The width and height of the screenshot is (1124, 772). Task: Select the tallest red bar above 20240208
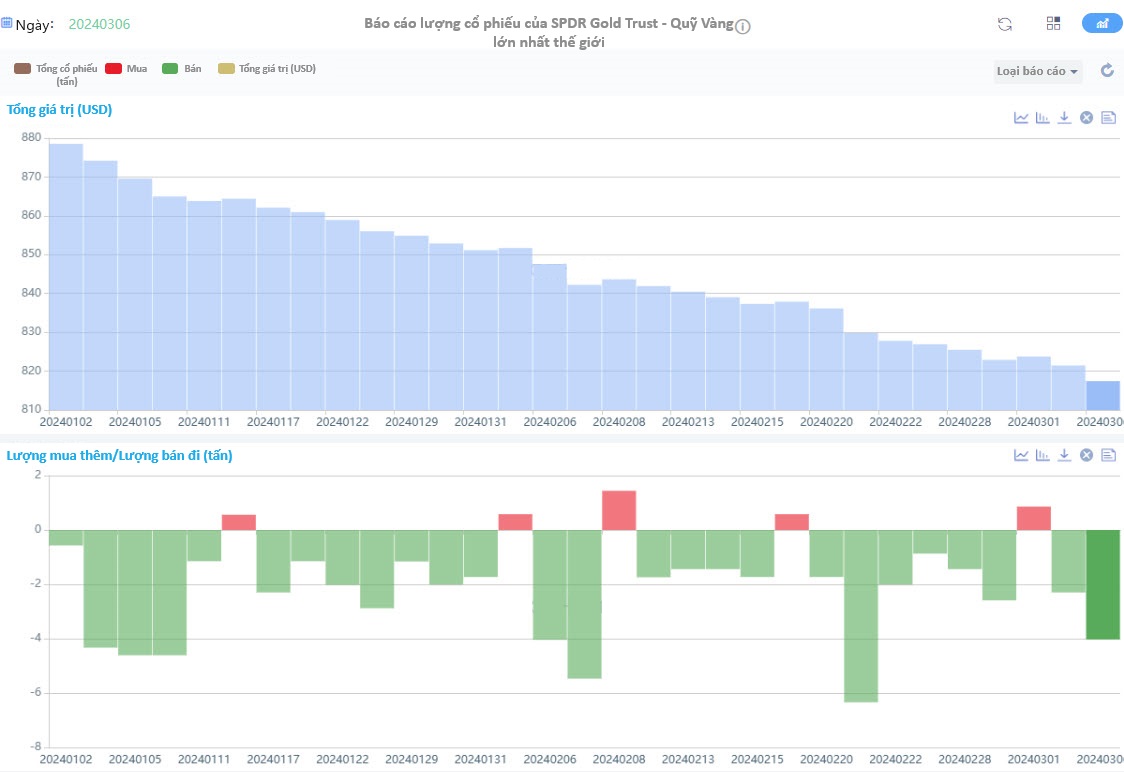[619, 510]
